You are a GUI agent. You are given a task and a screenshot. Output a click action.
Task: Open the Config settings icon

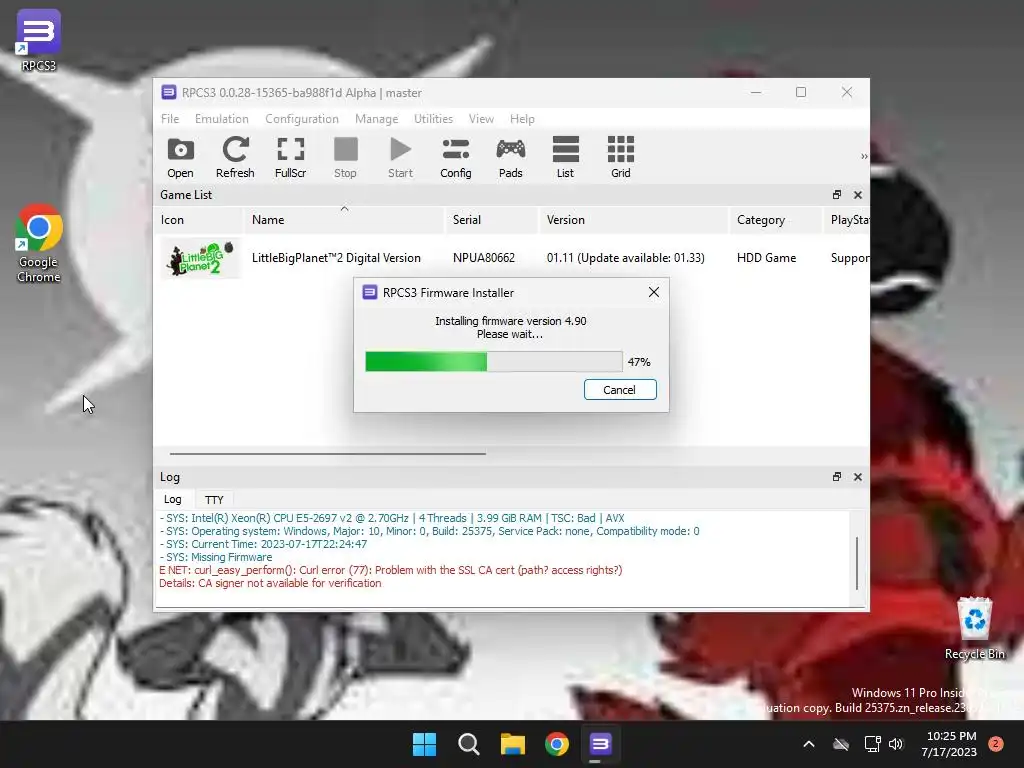click(456, 157)
